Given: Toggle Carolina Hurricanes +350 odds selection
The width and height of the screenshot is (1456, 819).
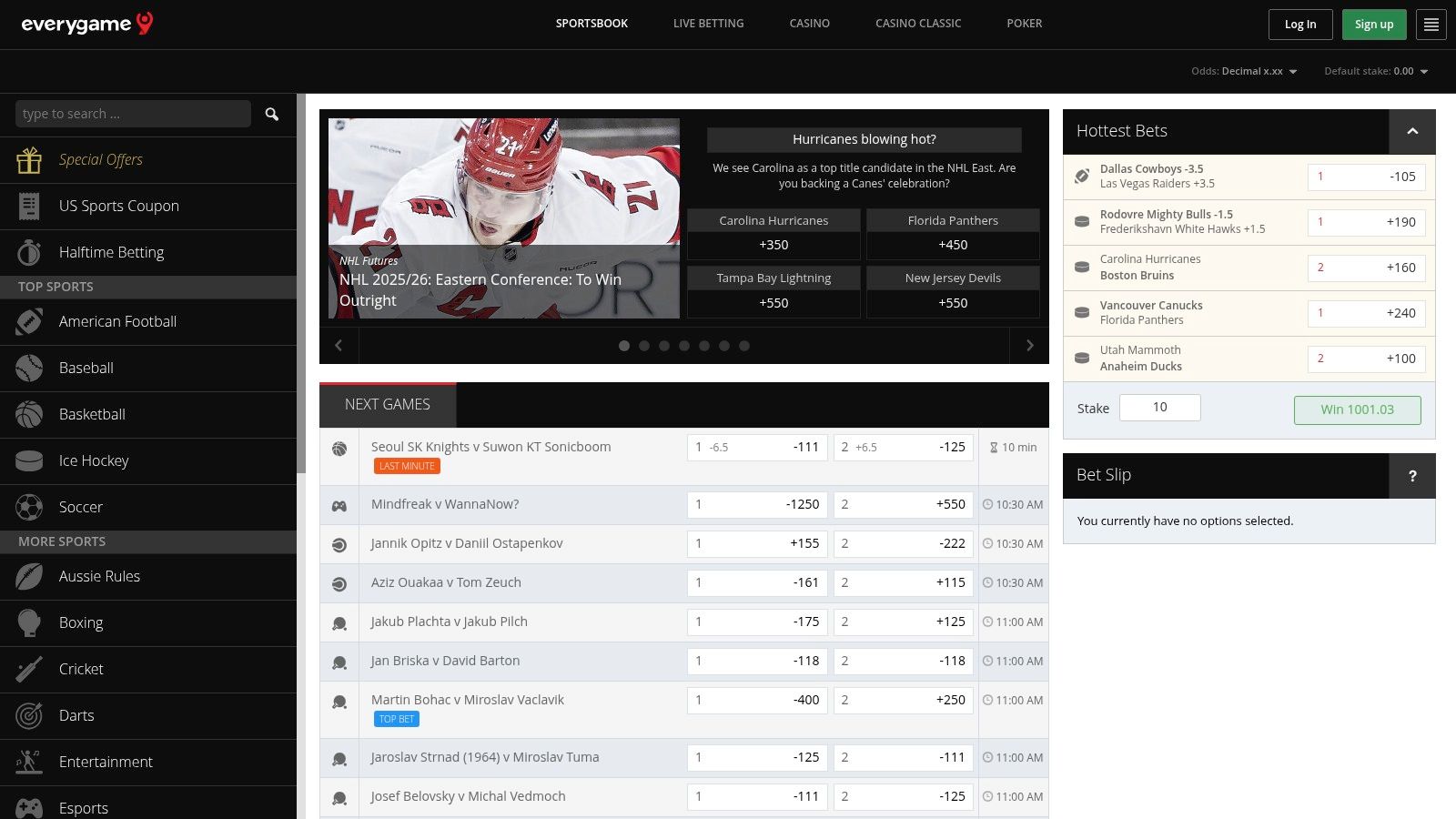Looking at the screenshot, I should point(773,245).
